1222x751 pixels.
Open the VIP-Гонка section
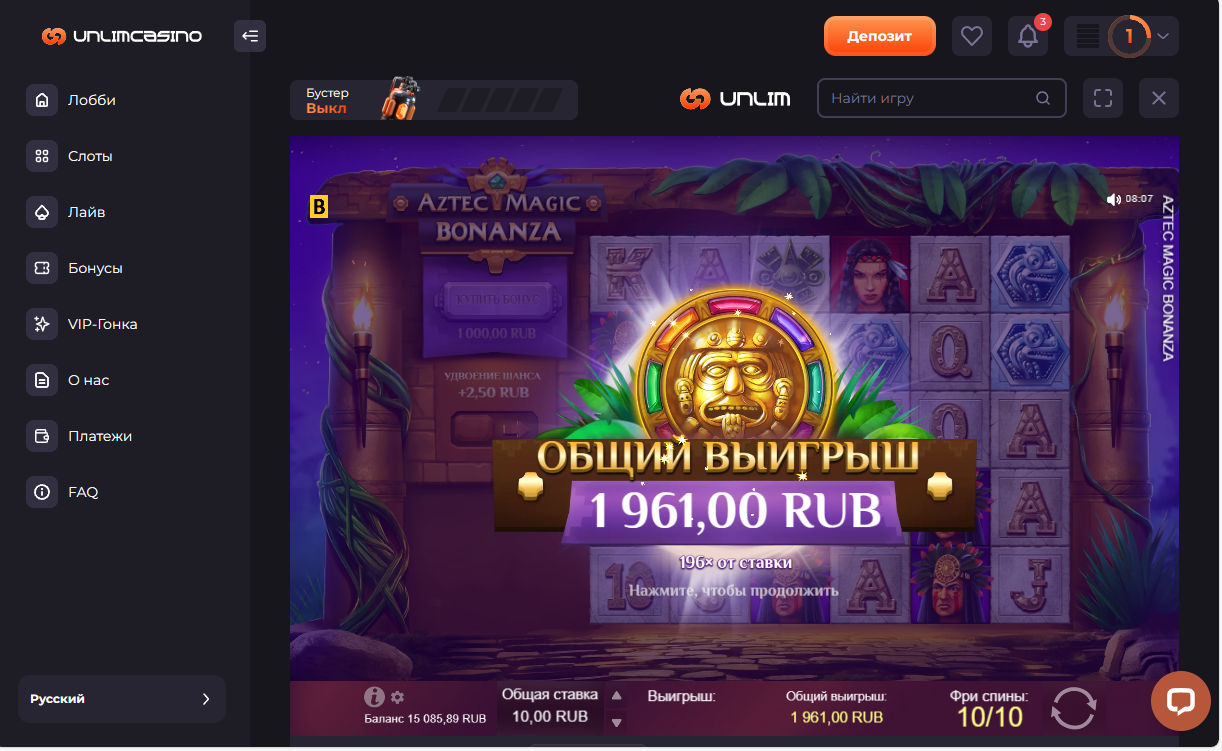tap(102, 324)
